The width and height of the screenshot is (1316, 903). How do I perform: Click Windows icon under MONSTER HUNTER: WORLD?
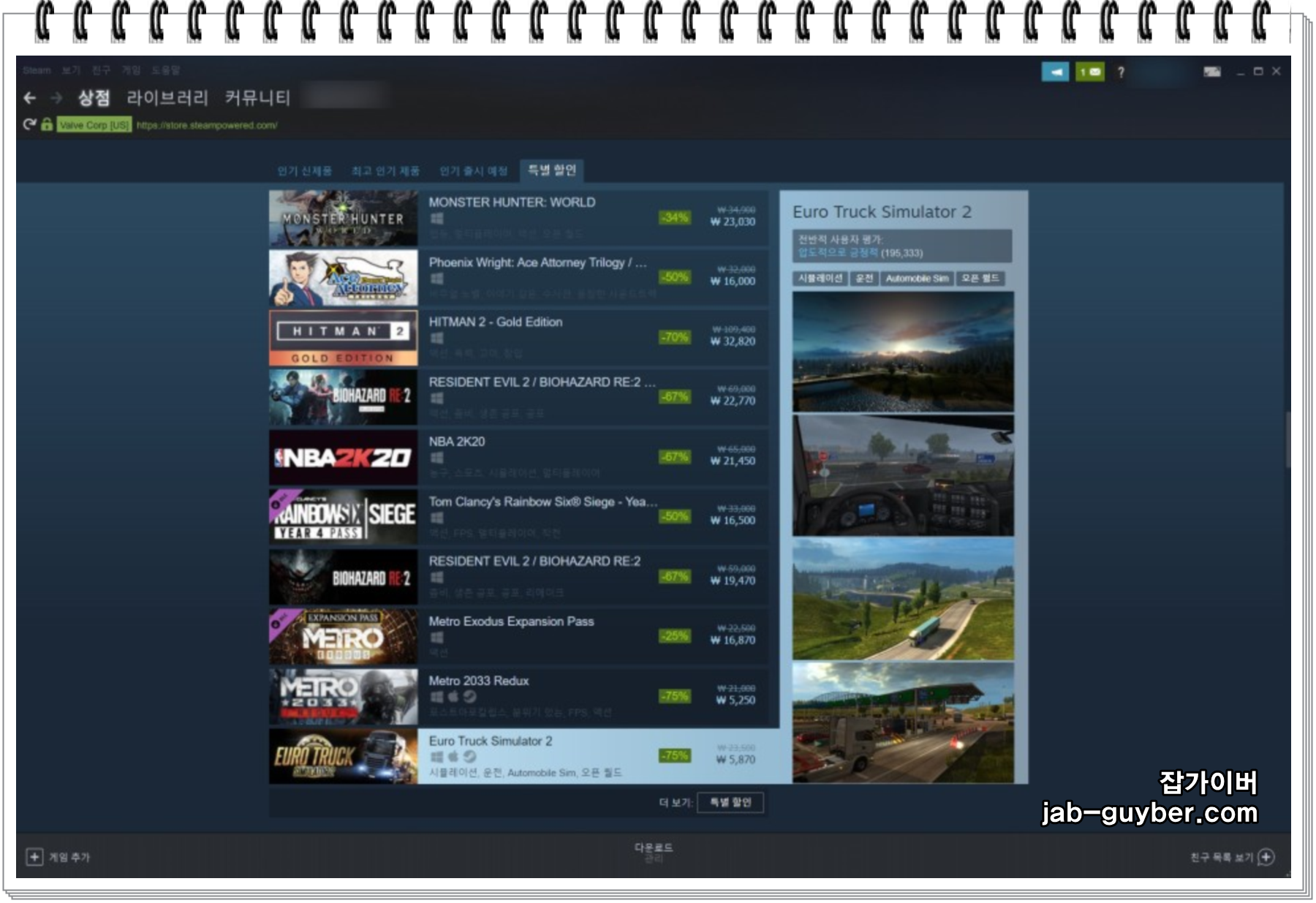point(436,219)
